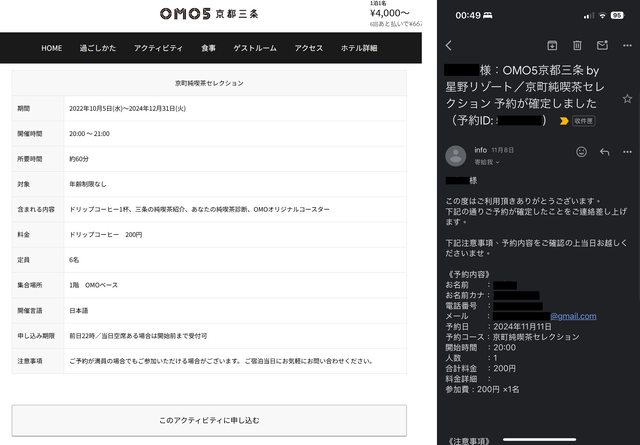Select ゲストルーム in the navigation bar
Viewport: 640px width, 445px height.
255,48
